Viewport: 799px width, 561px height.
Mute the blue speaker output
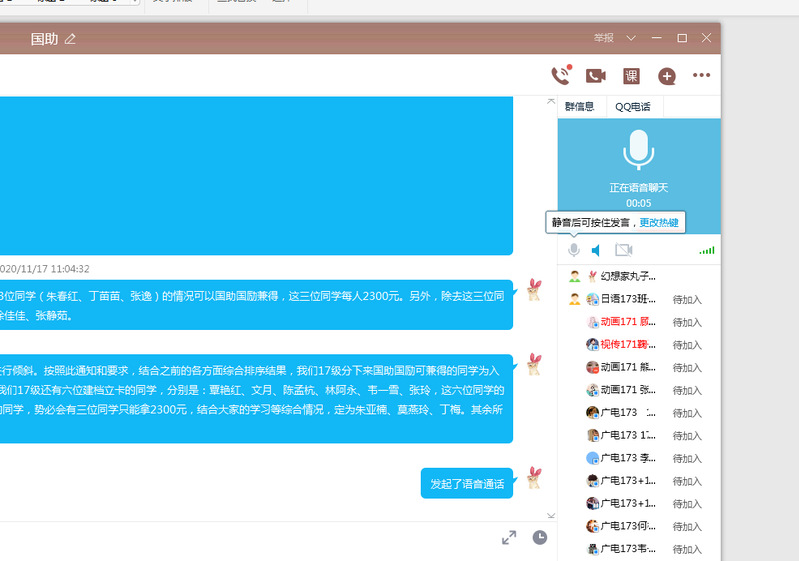click(596, 250)
